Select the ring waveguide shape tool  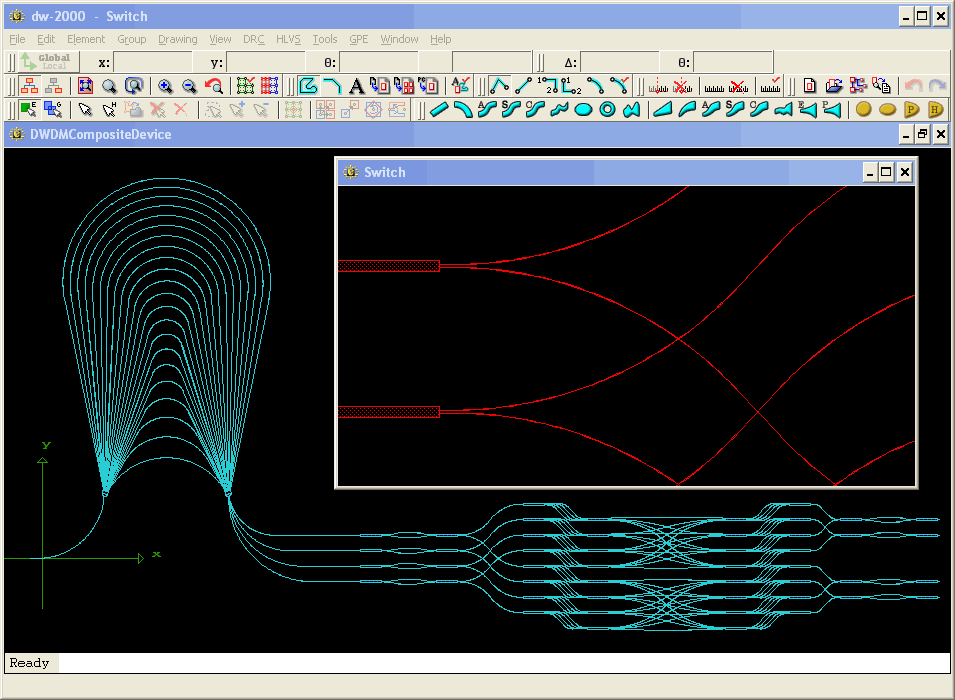(607, 110)
